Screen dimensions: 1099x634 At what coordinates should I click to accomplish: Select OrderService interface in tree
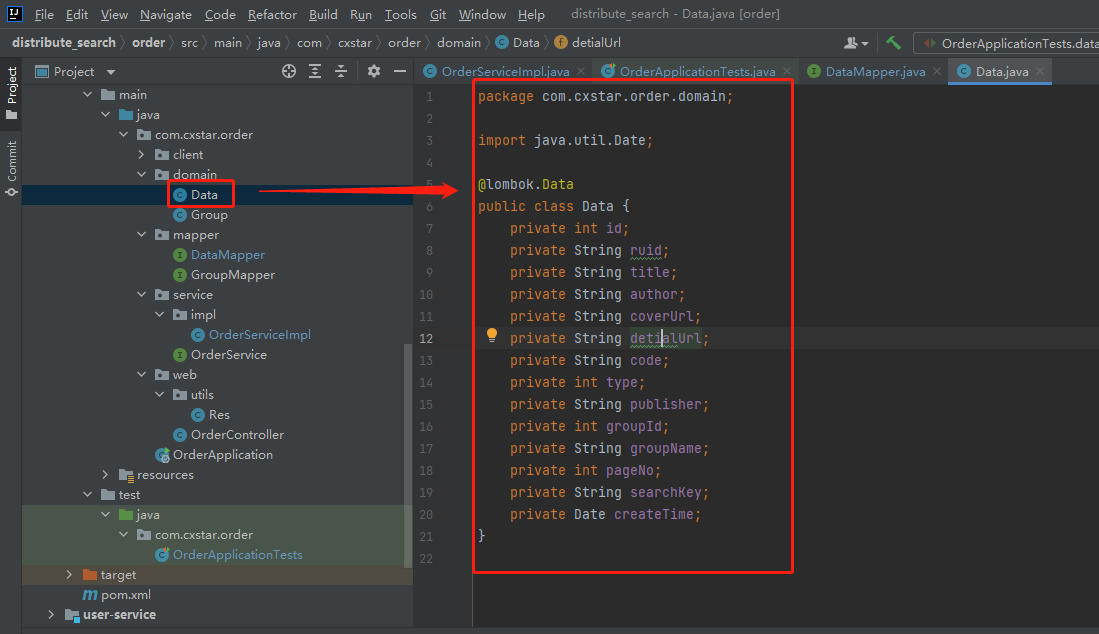tap(228, 355)
